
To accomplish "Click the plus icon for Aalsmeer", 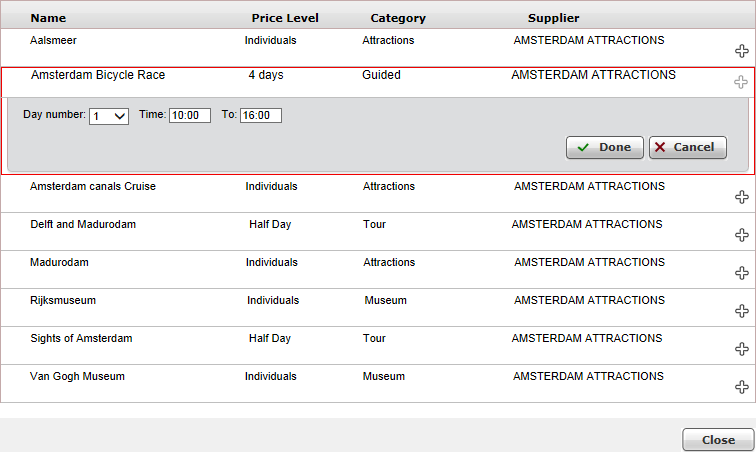I will pyautogui.click(x=741, y=51).
